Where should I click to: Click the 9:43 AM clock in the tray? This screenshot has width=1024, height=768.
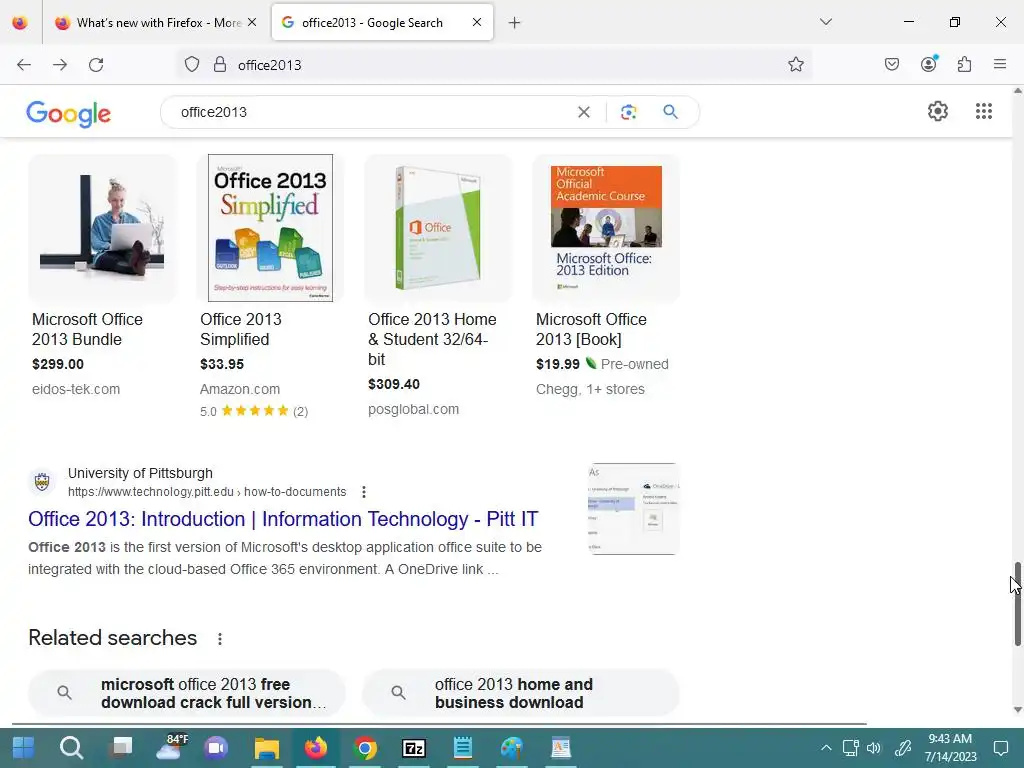point(950,739)
